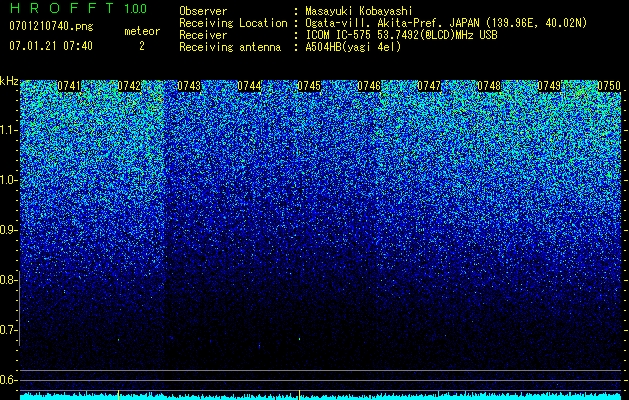Click the 0746 time marker

click(x=369, y=86)
